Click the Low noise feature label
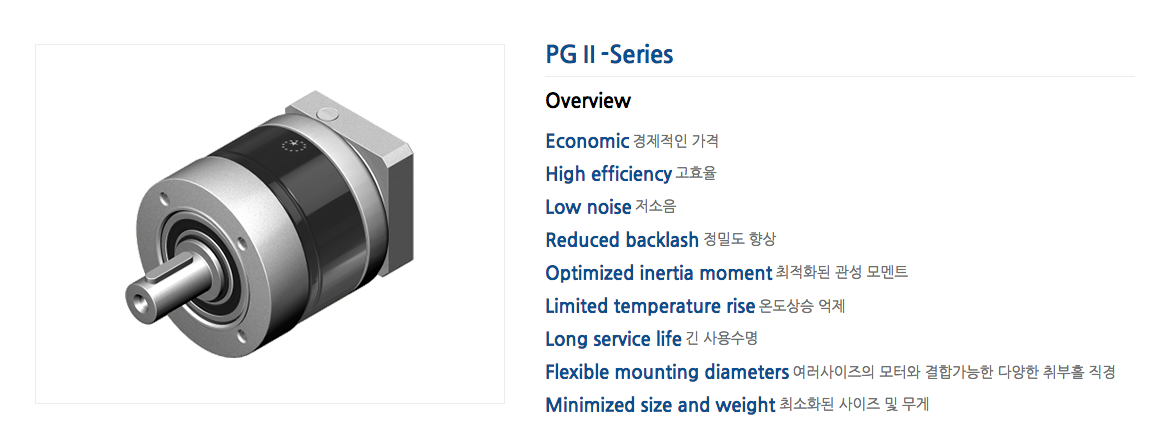This screenshot has width=1156, height=434. pyautogui.click(x=588, y=207)
